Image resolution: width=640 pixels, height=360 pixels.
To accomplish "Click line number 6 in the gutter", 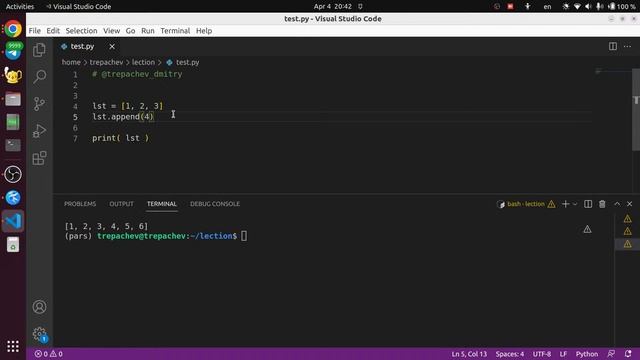I will [75, 128].
